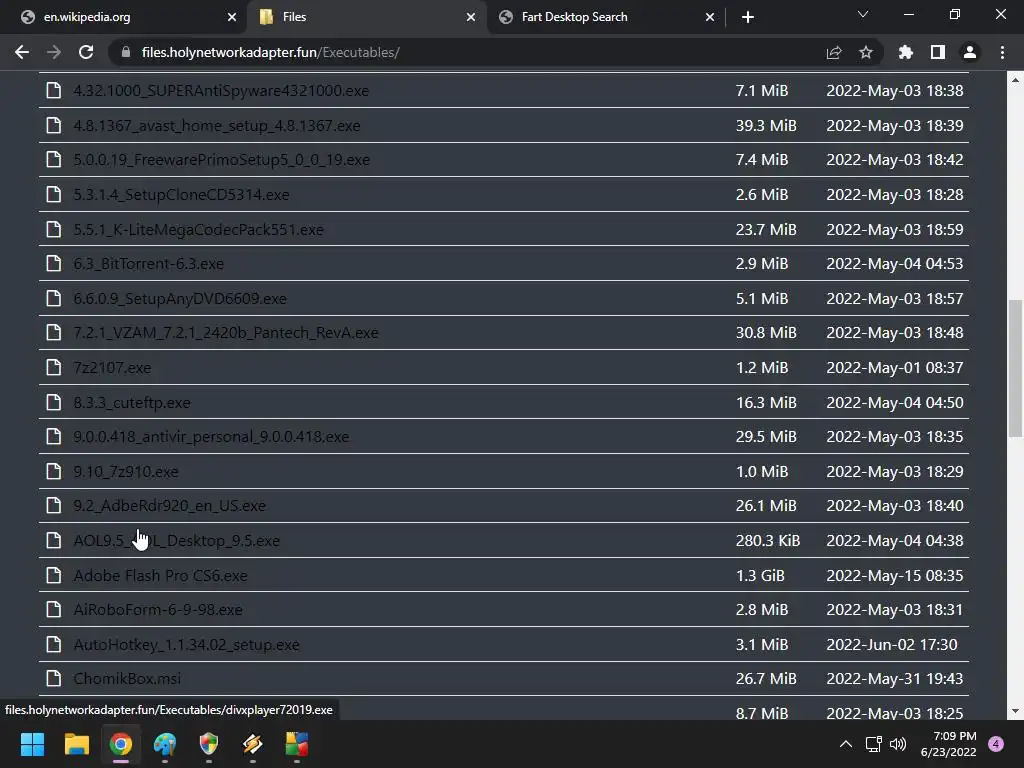The height and width of the screenshot is (768, 1024).
Task: Click the page's vertical scrollbar thumb
Action: 1015,368
